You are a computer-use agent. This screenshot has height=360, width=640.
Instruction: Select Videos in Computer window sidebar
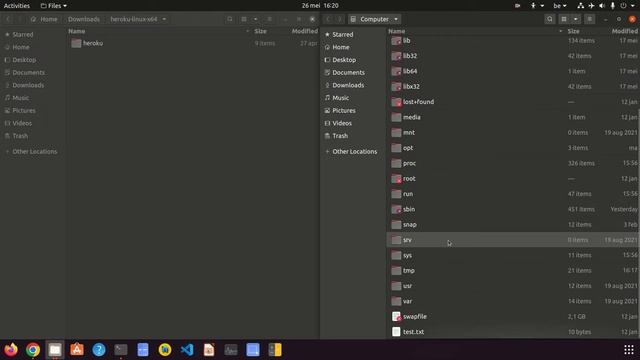pyautogui.click(x=353, y=123)
